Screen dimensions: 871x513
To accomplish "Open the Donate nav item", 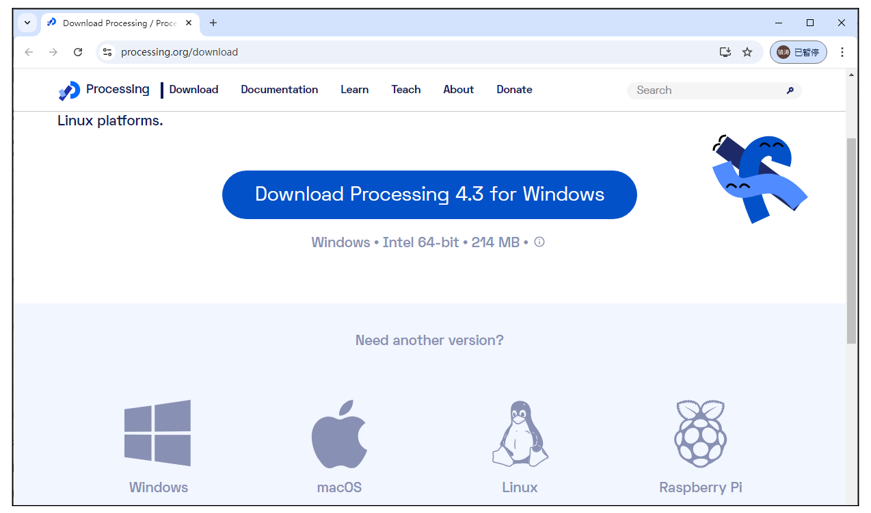I will 514,89.
